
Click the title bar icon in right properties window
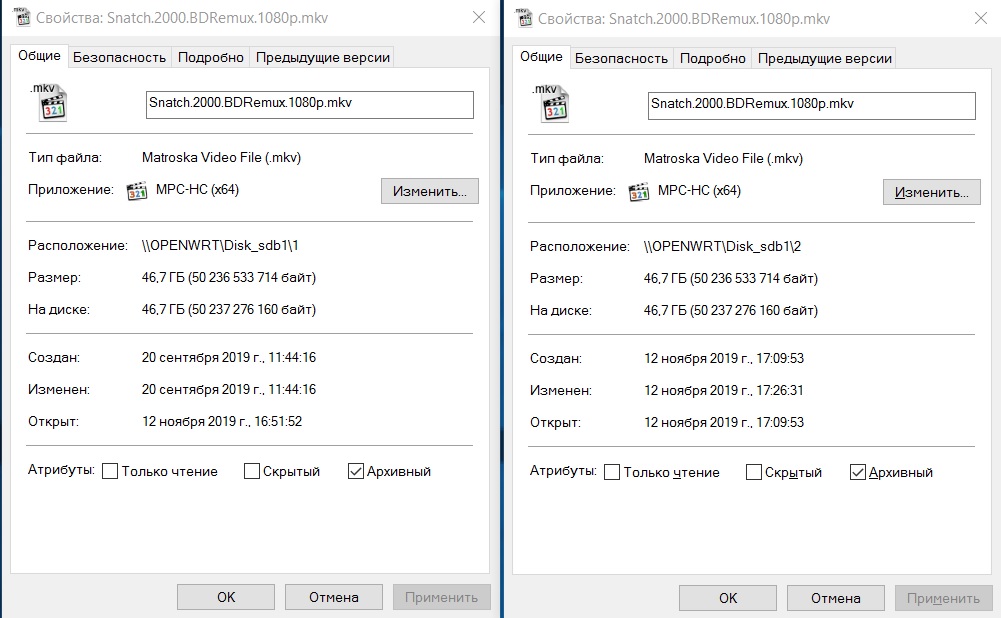pyautogui.click(x=525, y=17)
